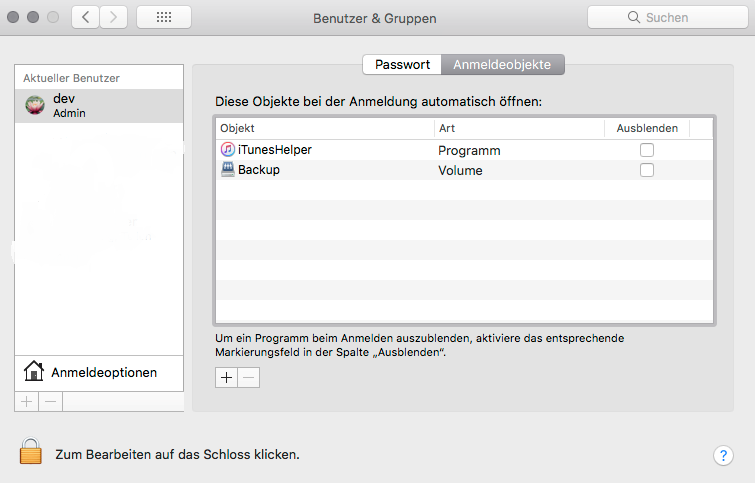The image size is (755, 483).
Task: Toggle Ausblenden checkbox for iTunesHelper
Action: [x=647, y=150]
